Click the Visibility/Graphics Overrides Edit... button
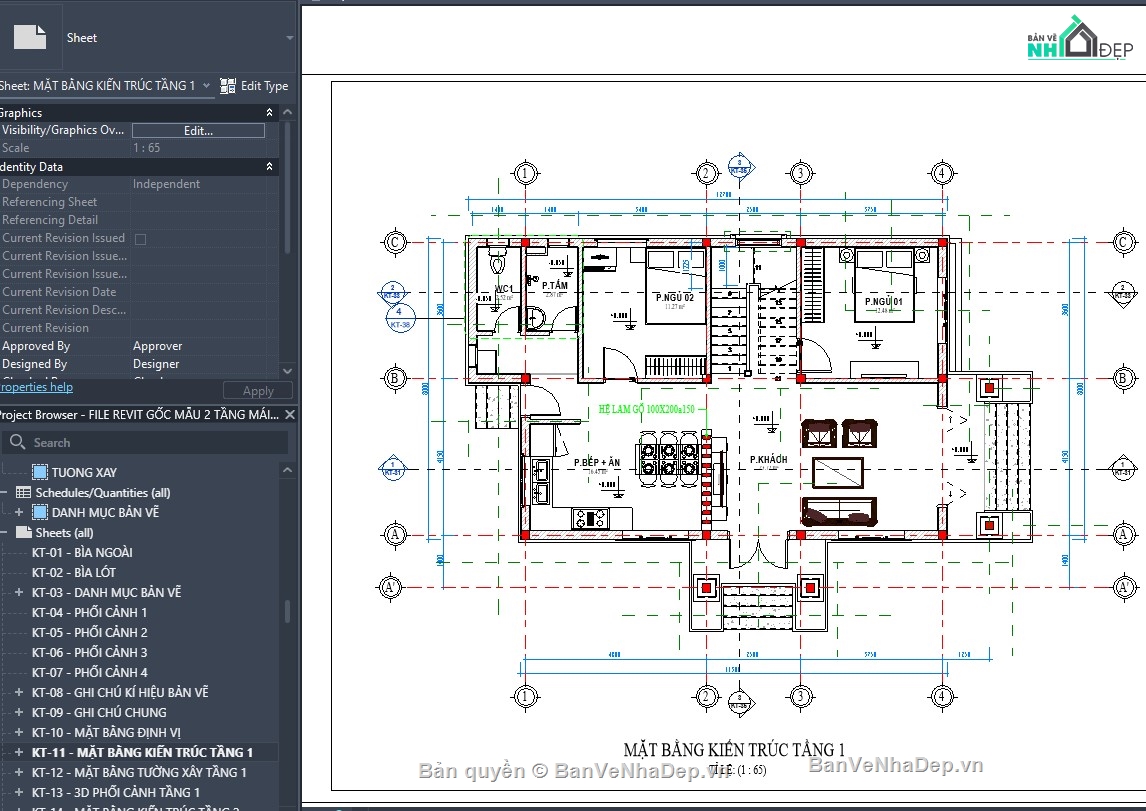1146x811 pixels. tap(198, 130)
